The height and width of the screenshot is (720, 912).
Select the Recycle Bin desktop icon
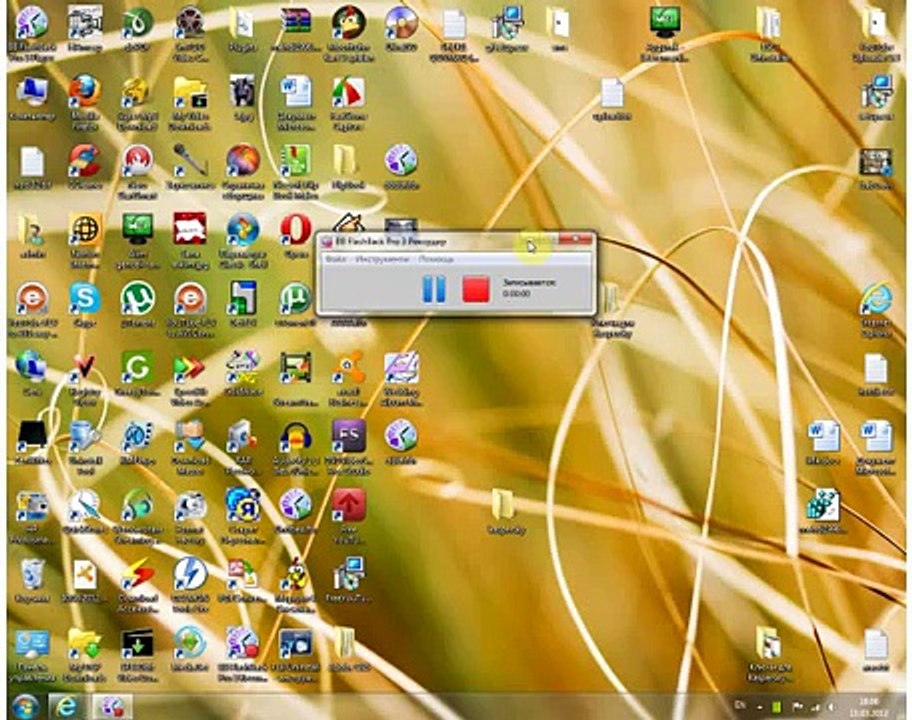31,580
